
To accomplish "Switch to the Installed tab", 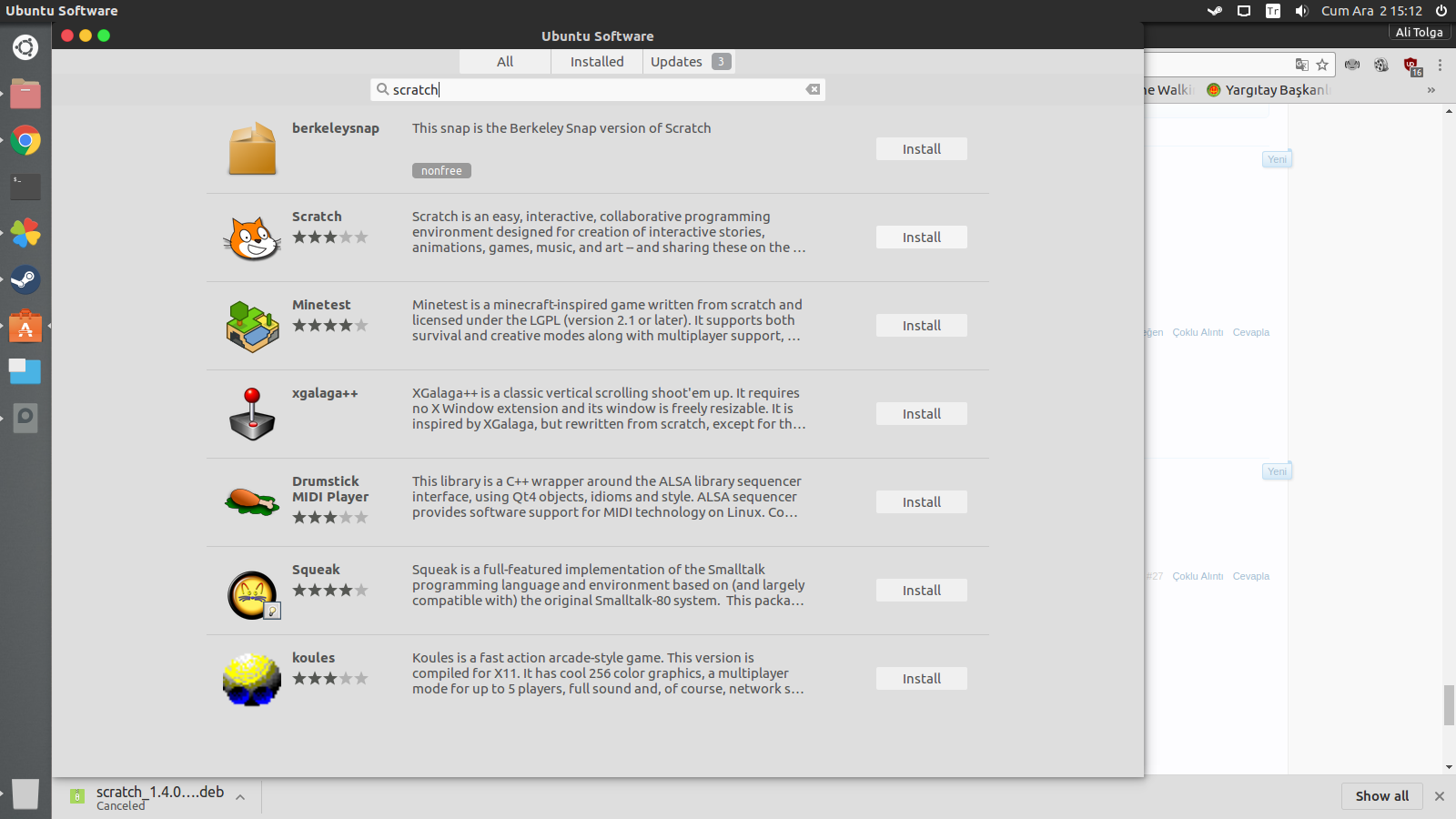I will point(597,62).
